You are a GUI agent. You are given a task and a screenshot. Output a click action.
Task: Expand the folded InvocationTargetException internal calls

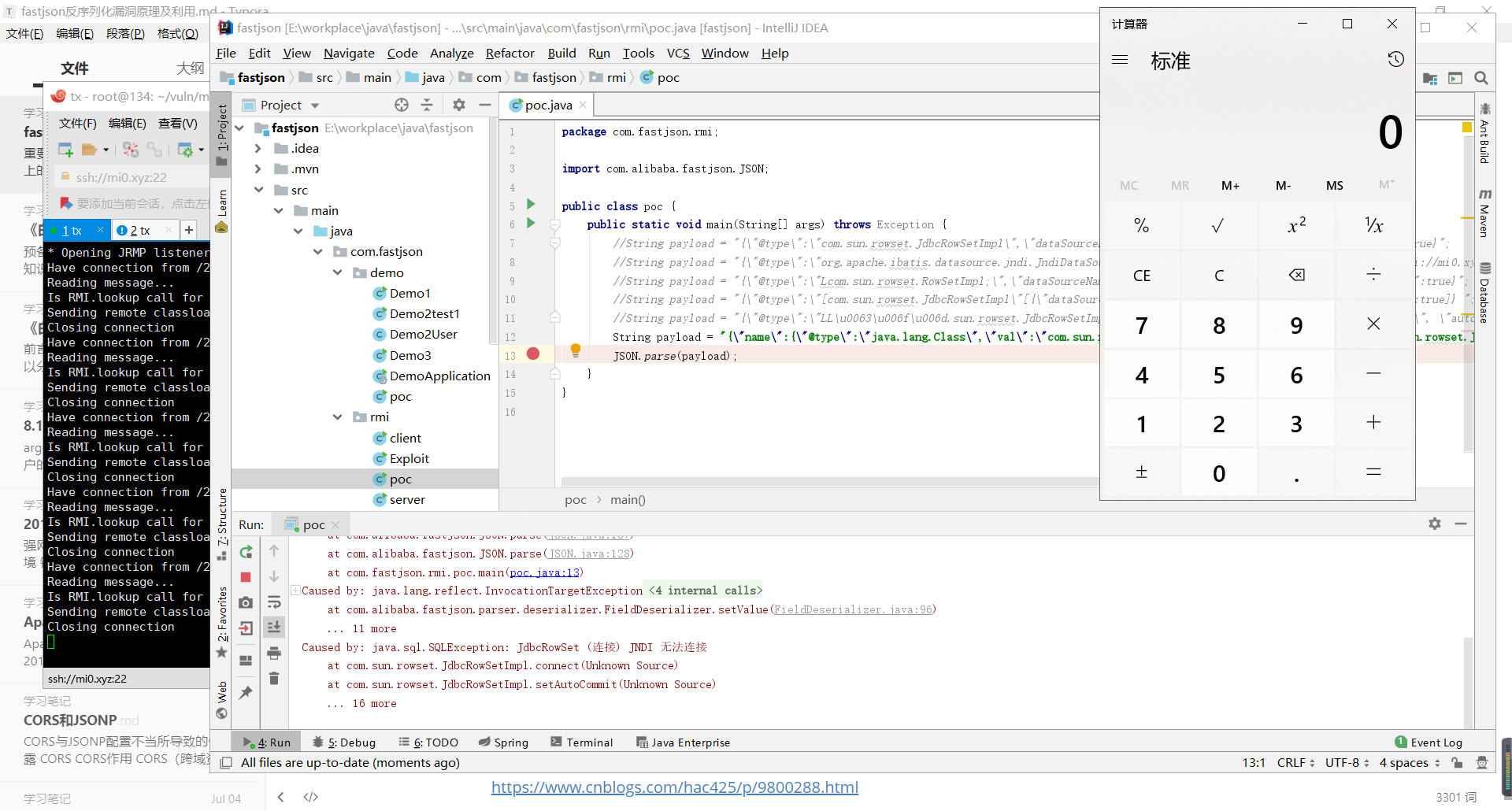tap(296, 591)
